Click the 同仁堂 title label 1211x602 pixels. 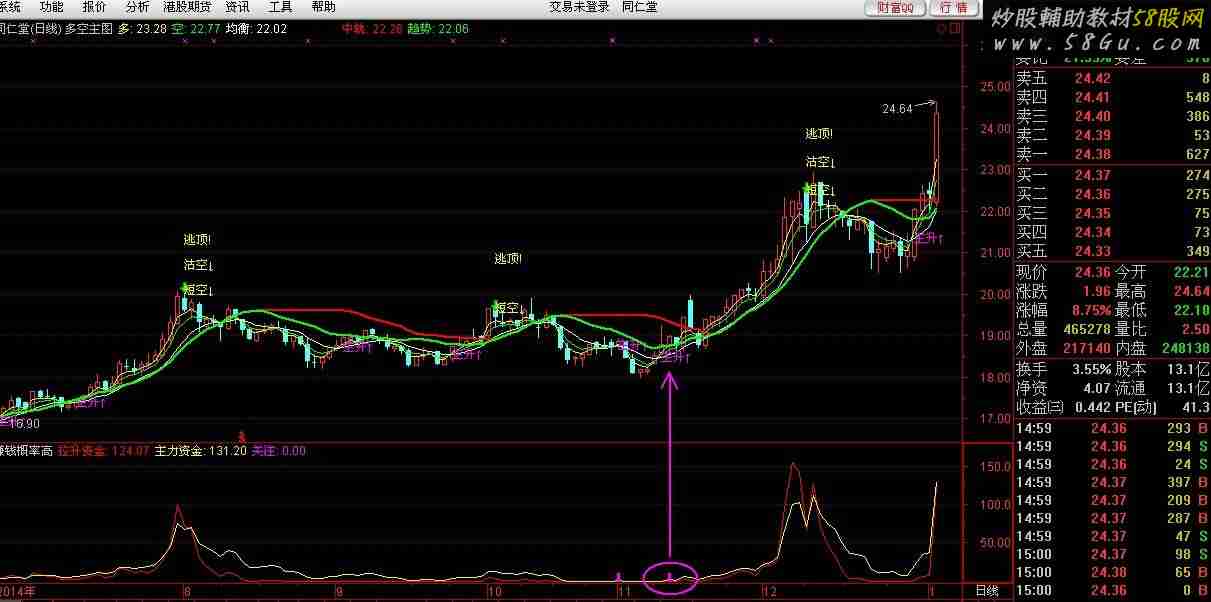coord(640,7)
